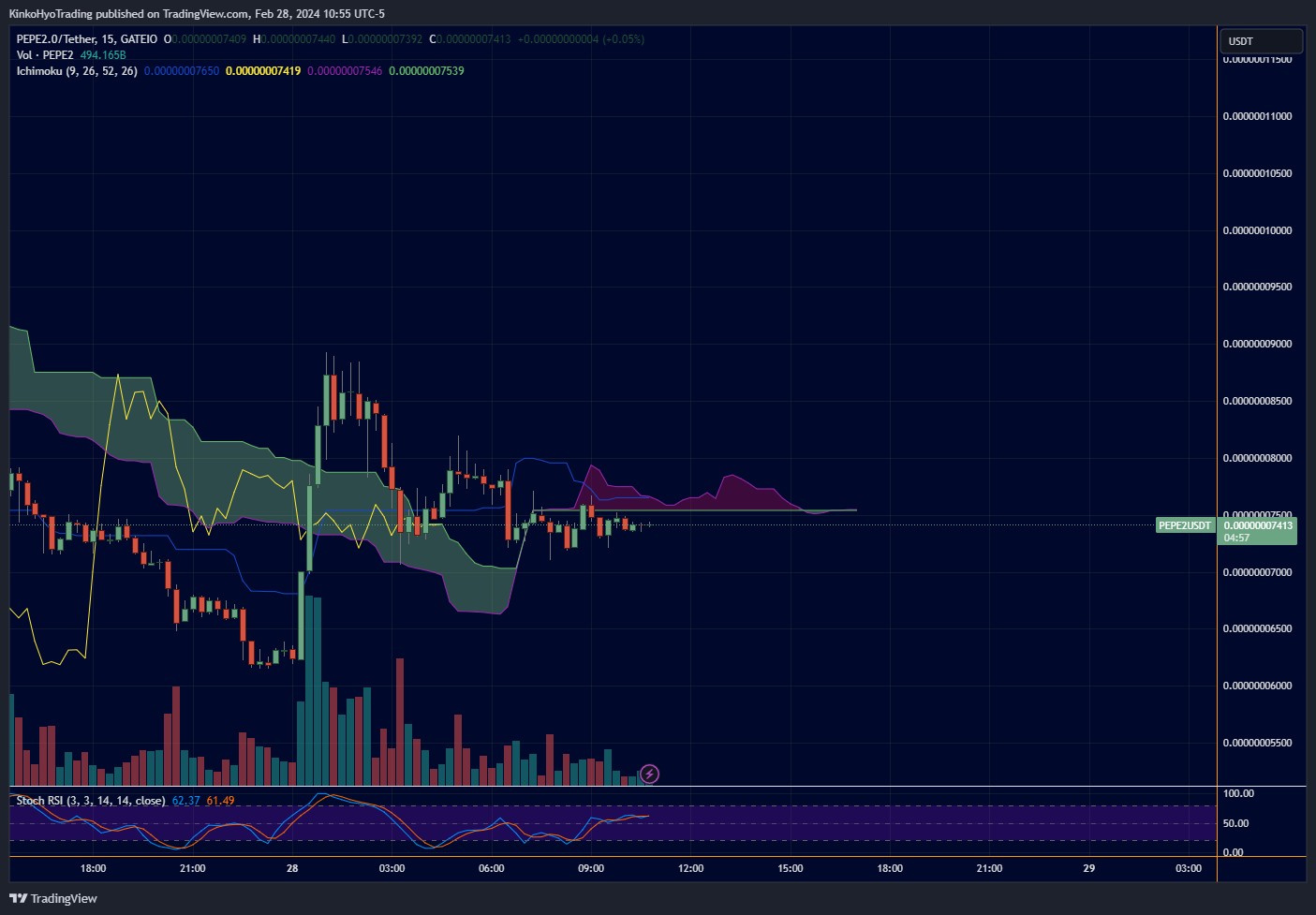
Task: Click the blue Ichimoku value 0.00000007650
Action: tap(182, 71)
